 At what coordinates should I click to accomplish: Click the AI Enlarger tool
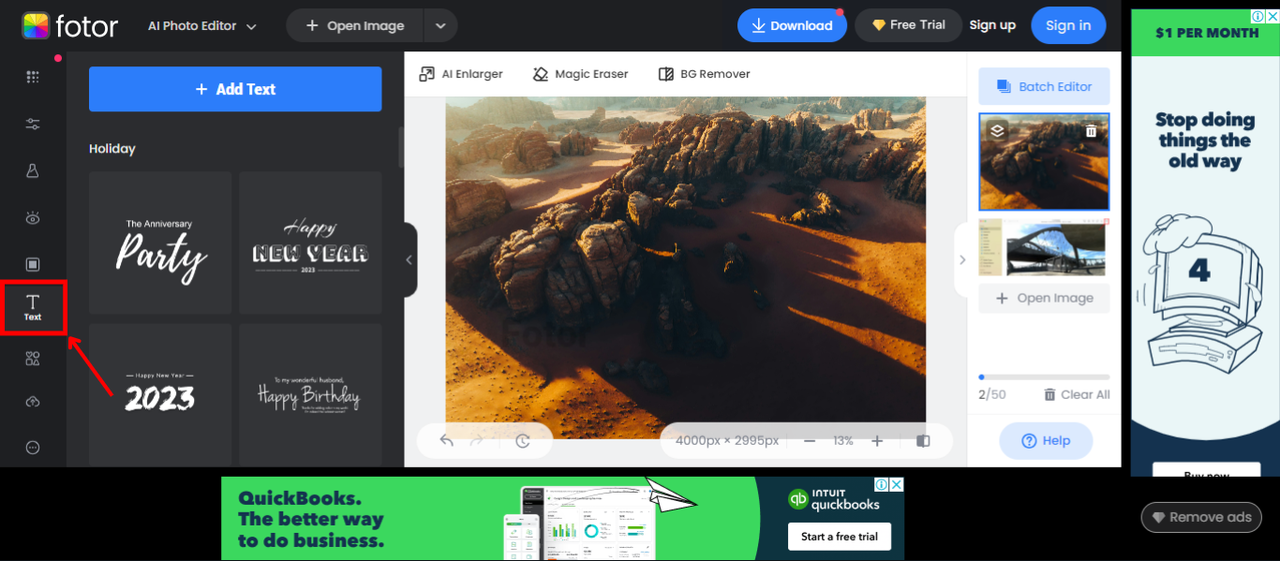[x=461, y=74]
